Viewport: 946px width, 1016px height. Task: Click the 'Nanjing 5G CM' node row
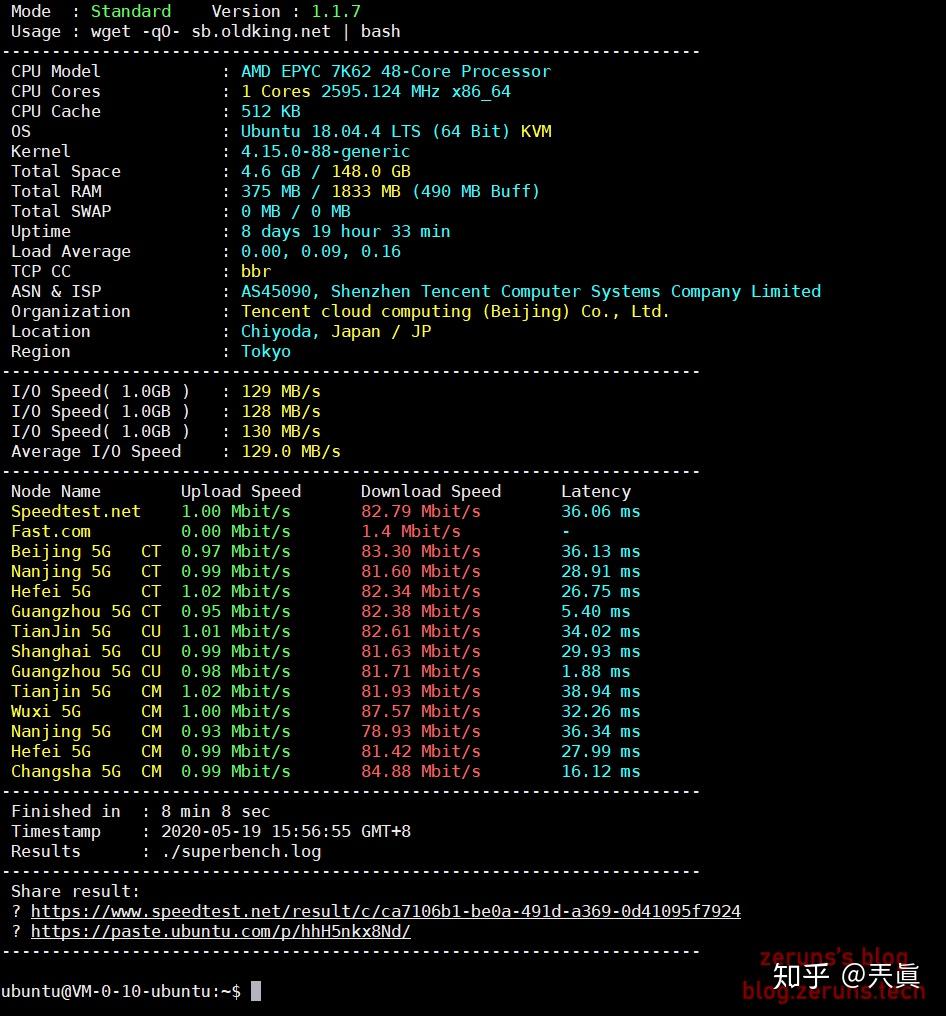325,732
